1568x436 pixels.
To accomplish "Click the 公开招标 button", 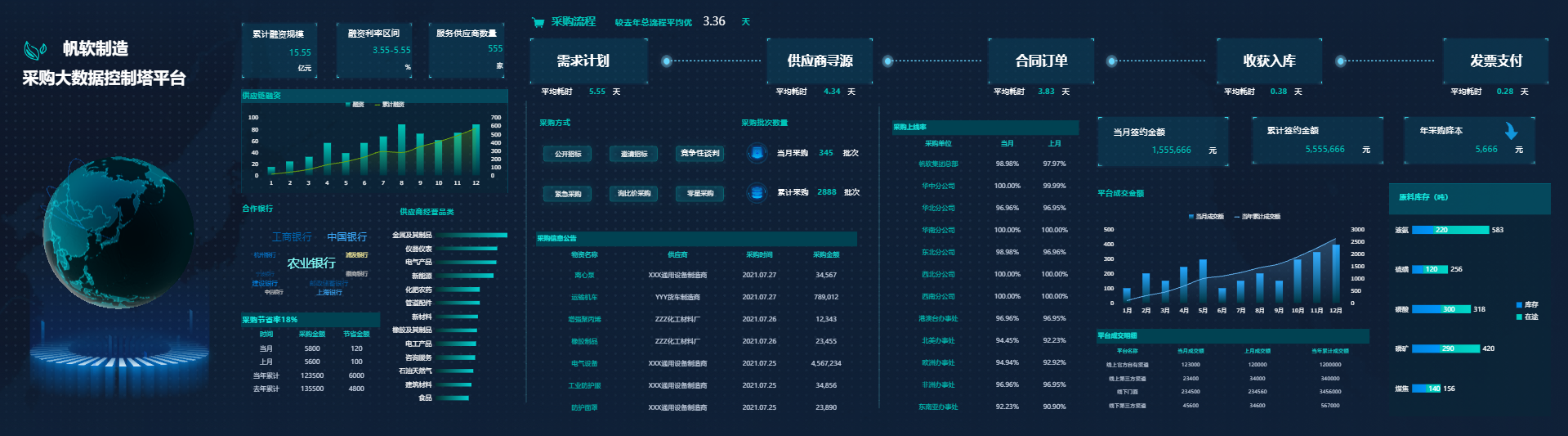I will tap(568, 154).
